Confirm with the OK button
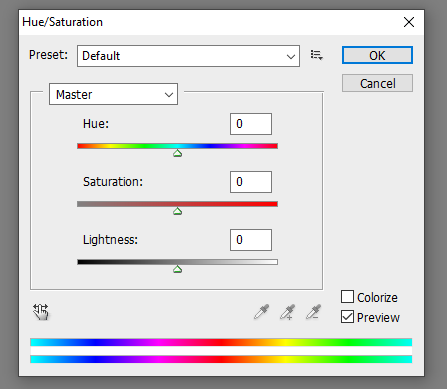Screen dimensions: 447x389 point(377,55)
